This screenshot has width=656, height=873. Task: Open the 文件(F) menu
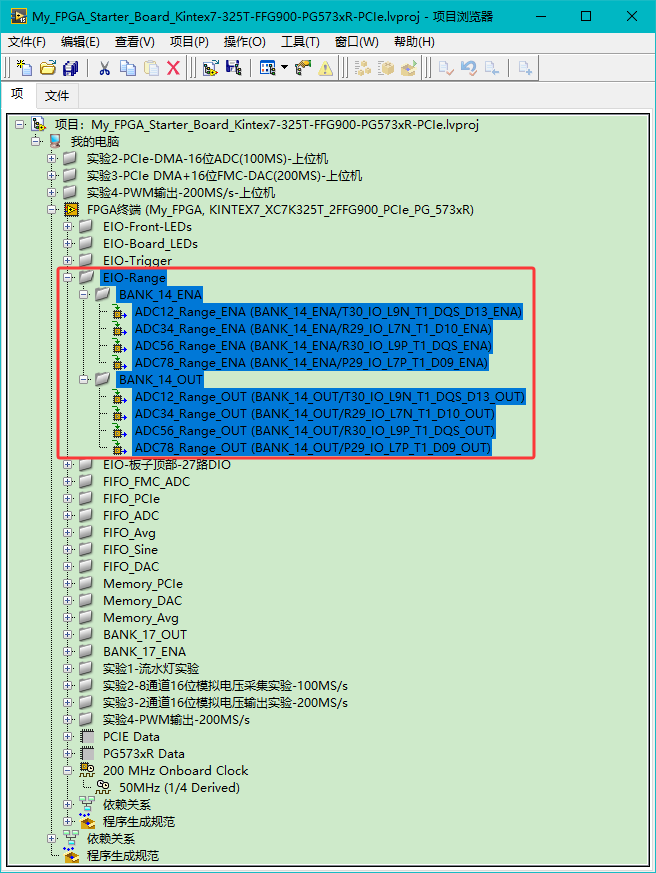[27, 42]
